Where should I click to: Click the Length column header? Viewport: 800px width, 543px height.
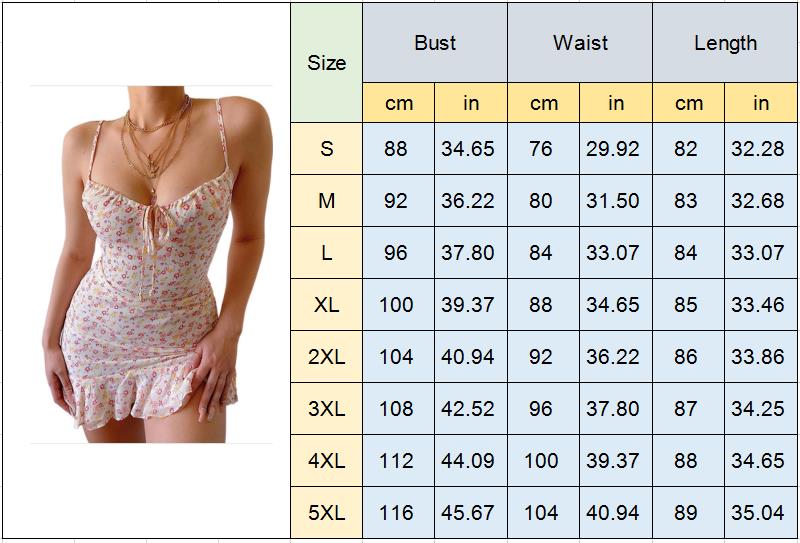pos(725,43)
